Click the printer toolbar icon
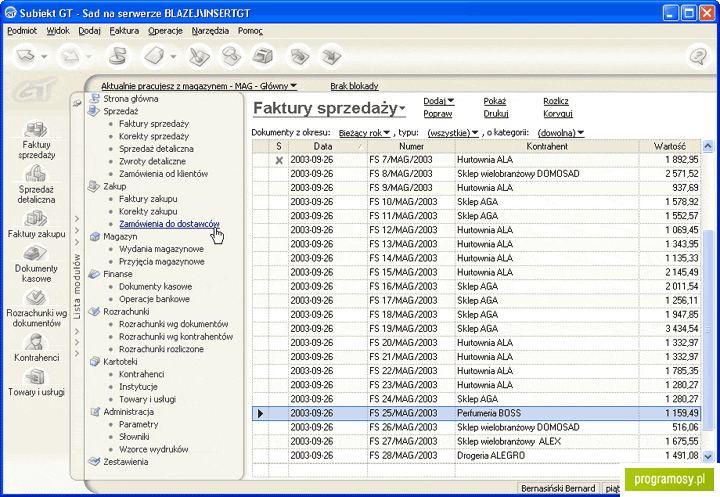Viewport: 720px width, 497px height. pyautogui.click(x=264, y=56)
